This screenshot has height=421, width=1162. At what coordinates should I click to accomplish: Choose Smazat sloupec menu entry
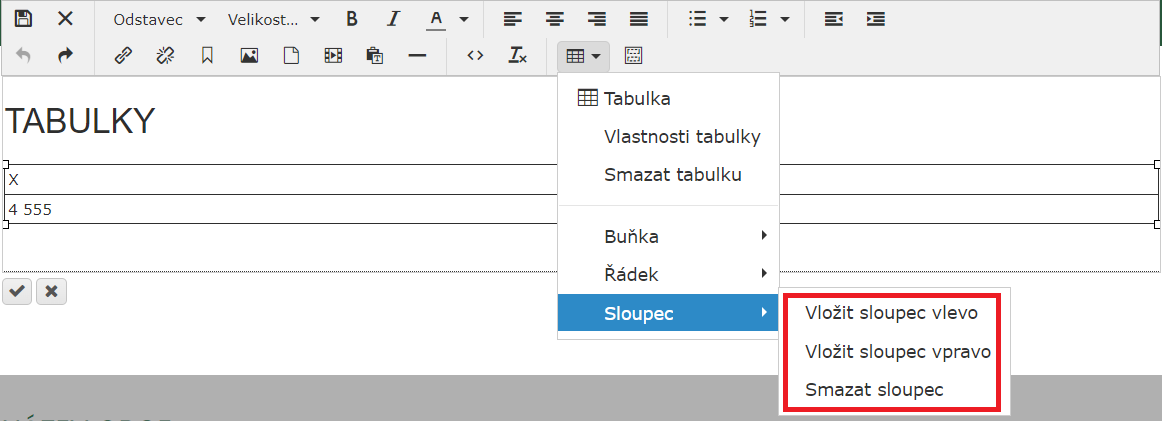(874, 389)
